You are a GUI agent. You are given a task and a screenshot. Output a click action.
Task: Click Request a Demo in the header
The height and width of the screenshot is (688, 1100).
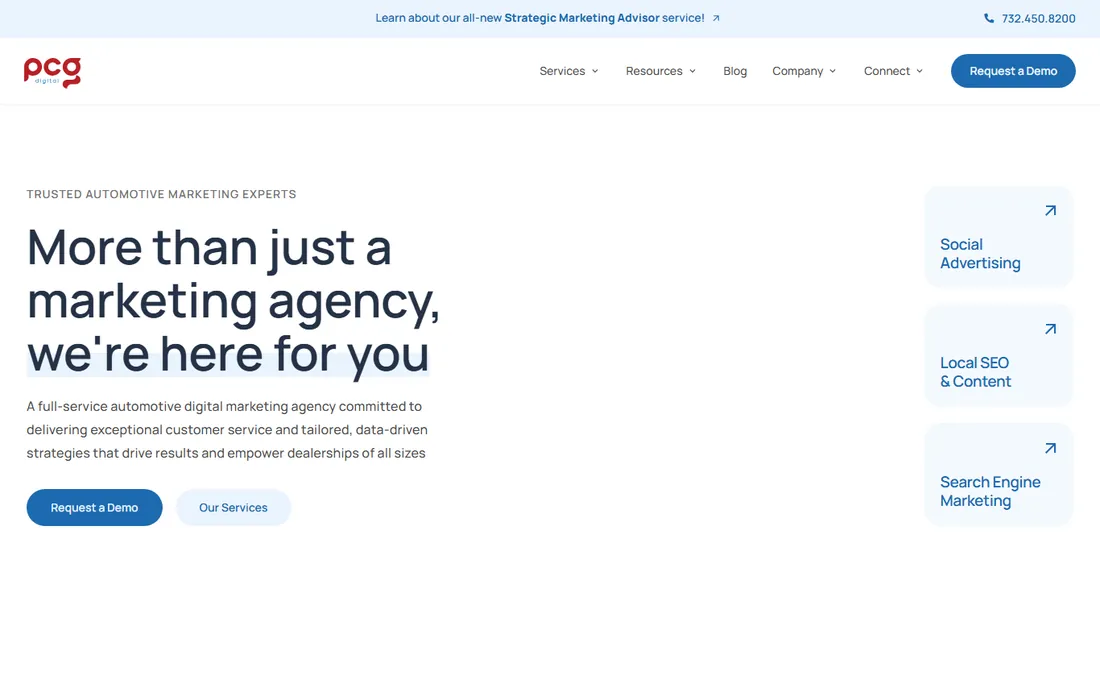pos(1013,71)
